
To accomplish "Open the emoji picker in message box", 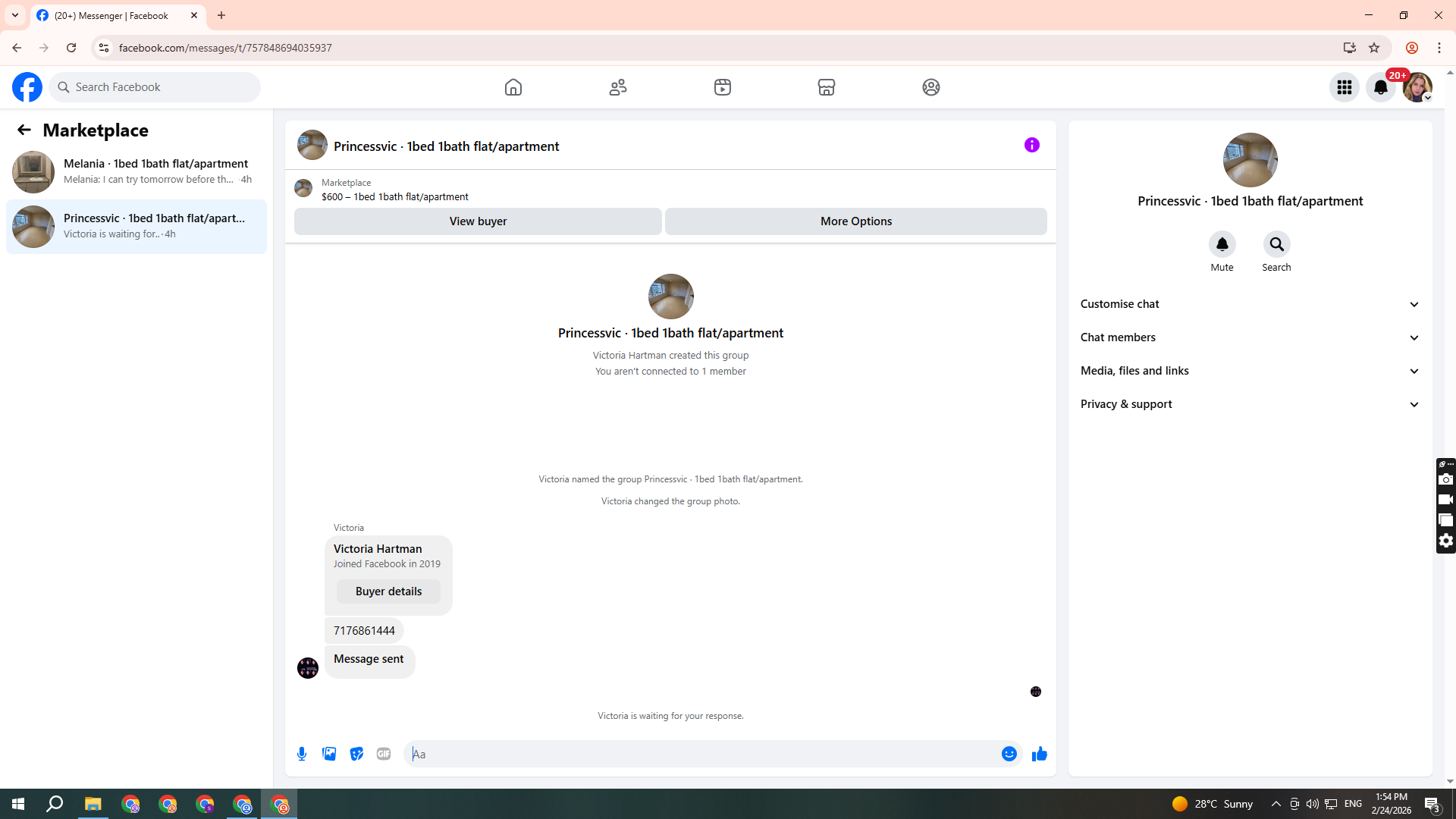I will [x=1009, y=754].
